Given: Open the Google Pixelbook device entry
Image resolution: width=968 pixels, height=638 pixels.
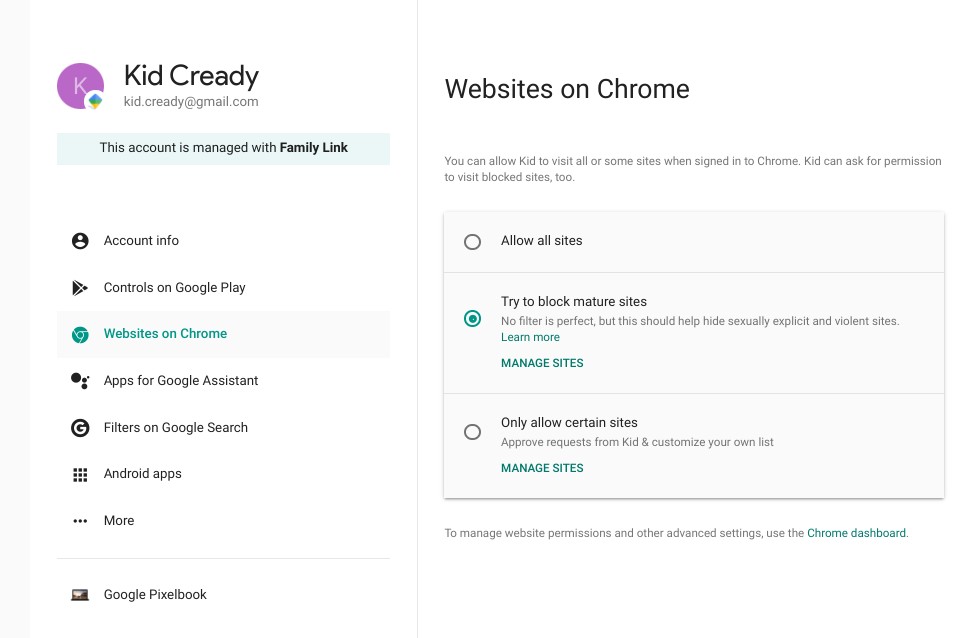Looking at the screenshot, I should tap(223, 595).
